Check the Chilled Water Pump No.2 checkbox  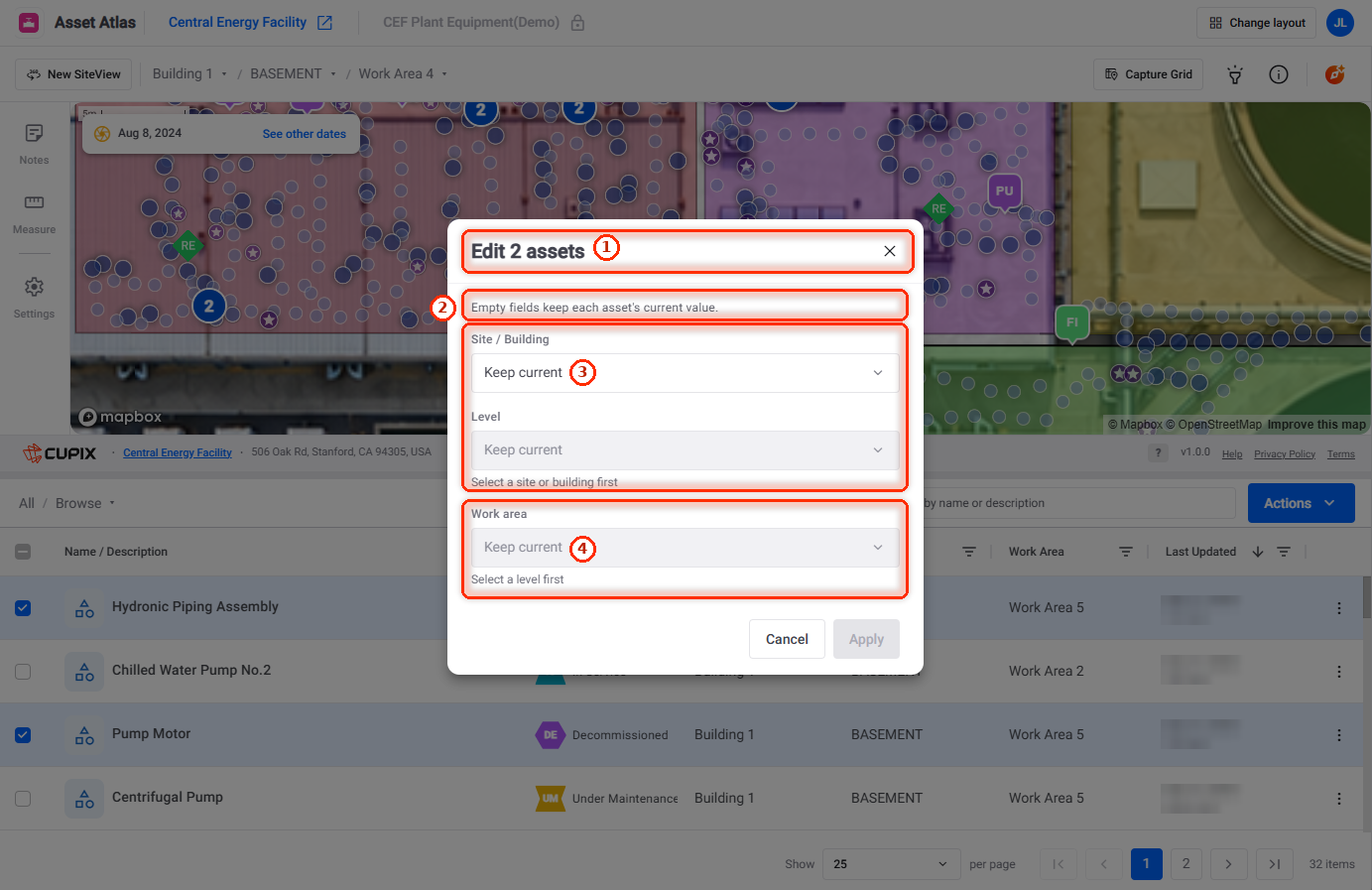(x=23, y=672)
